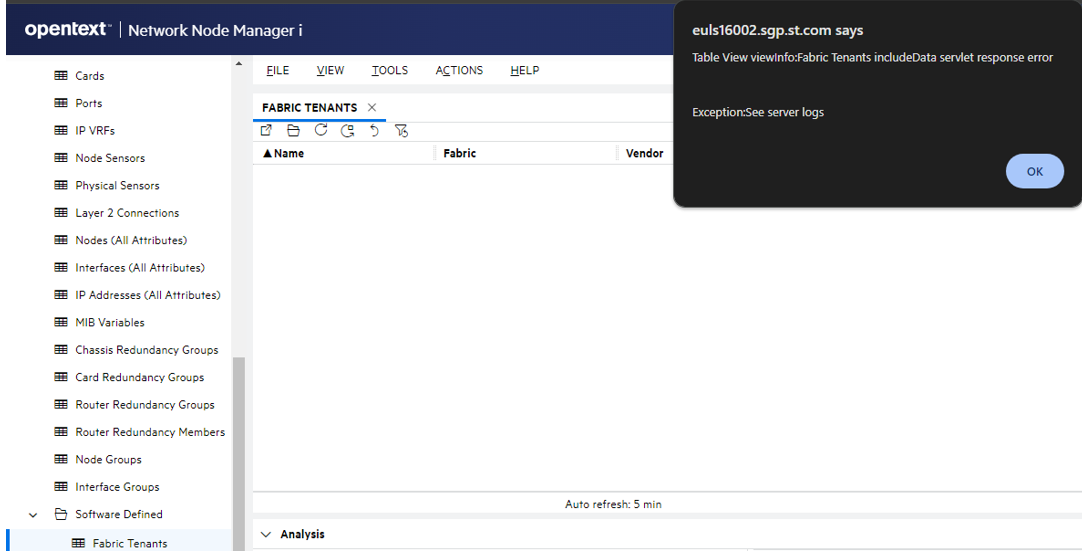Click the table icon beside Nodes (All Attributes)
This screenshot has height=551, width=1082.
click(61, 240)
